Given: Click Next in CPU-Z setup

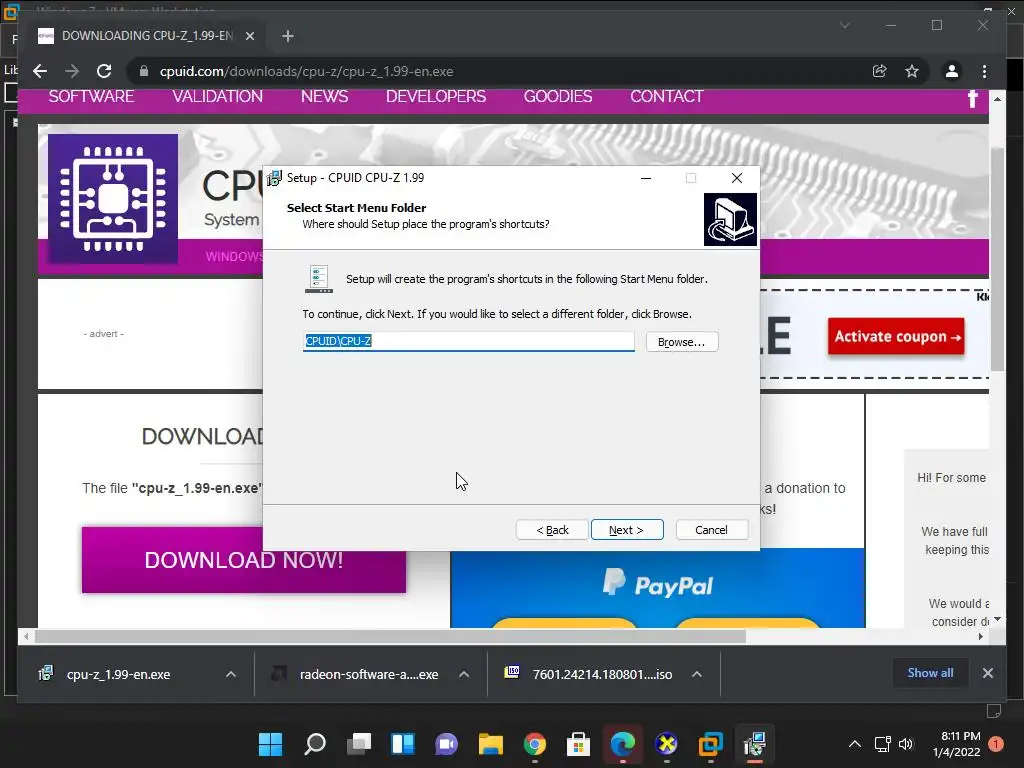Looking at the screenshot, I should click(627, 530).
